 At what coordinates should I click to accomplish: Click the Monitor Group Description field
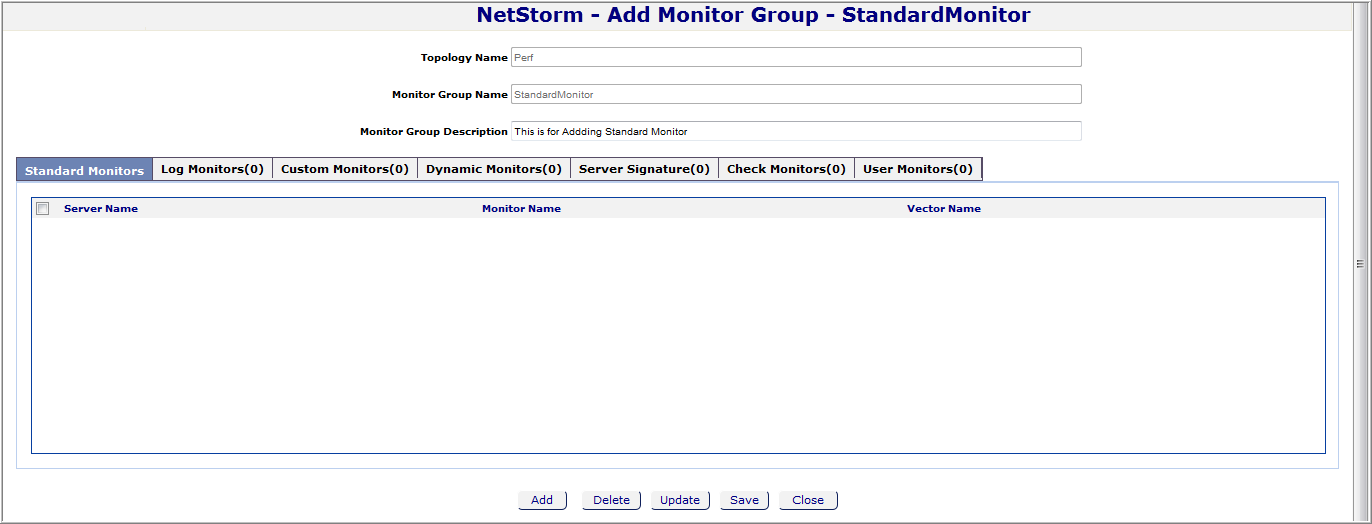pyautogui.click(x=796, y=131)
